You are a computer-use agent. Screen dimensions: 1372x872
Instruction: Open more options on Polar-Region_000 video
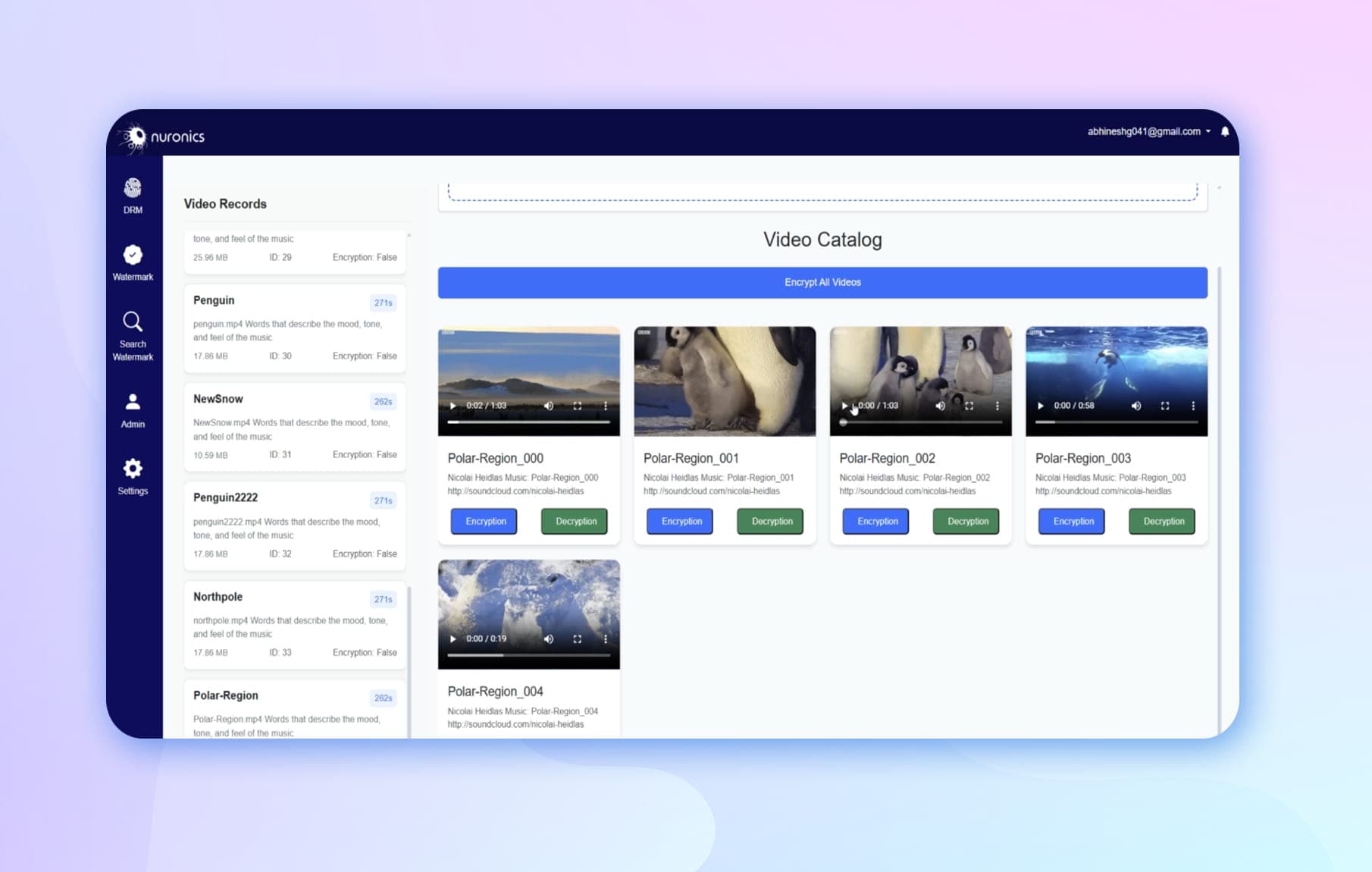tap(606, 406)
